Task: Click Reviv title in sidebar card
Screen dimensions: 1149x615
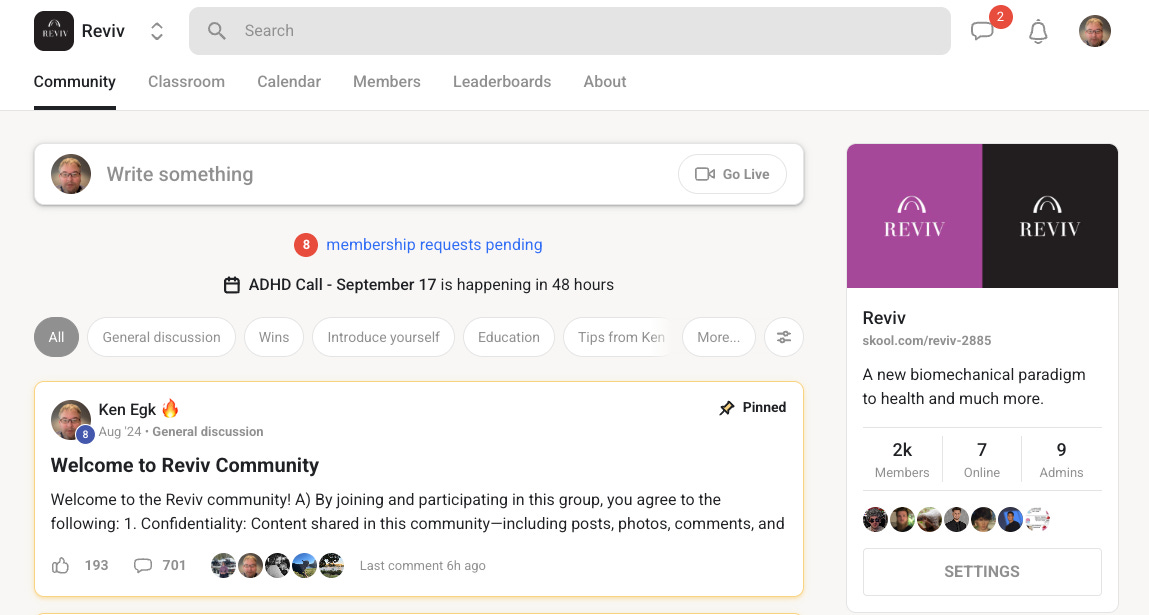Action: coord(884,318)
